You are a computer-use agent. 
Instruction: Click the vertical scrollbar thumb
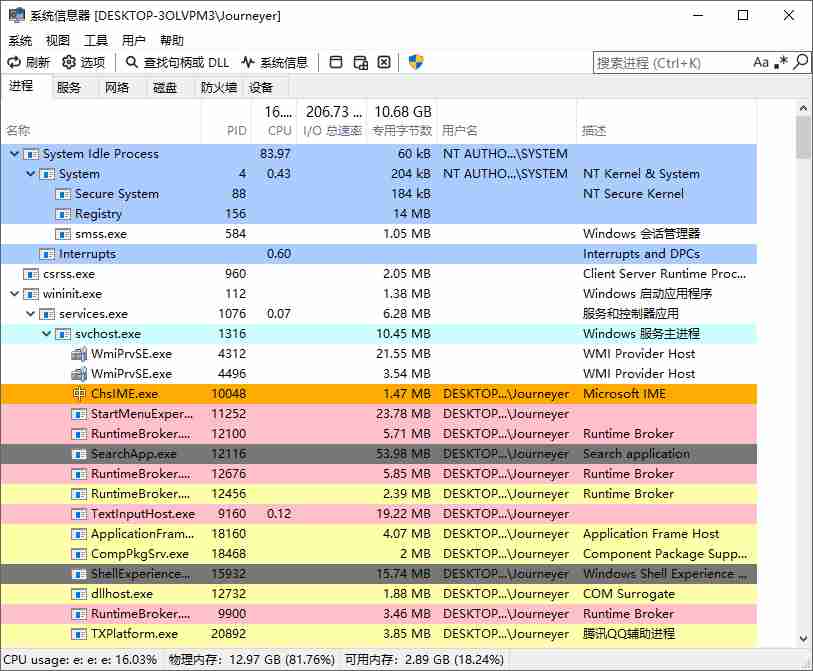(803, 137)
